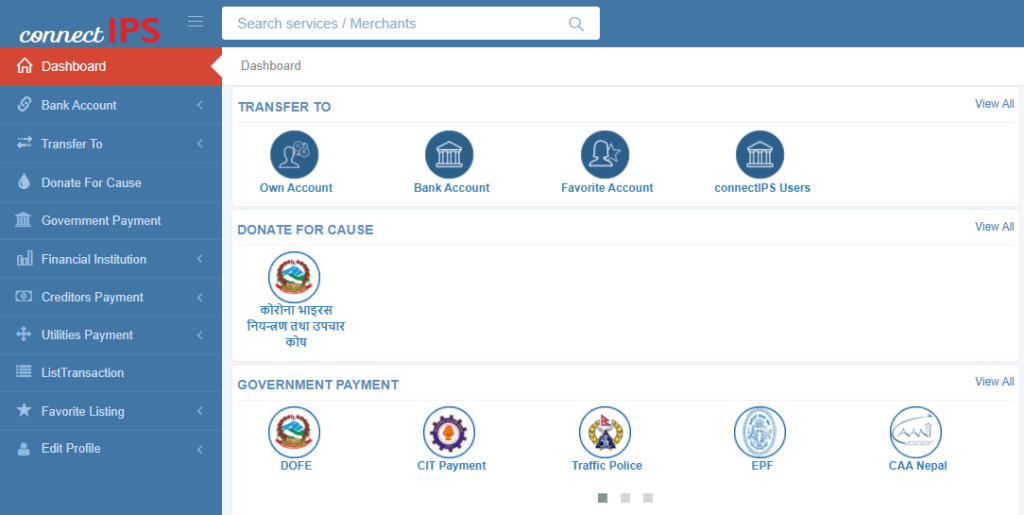Viewport: 1024px width, 515px height.
Task: Open ListTransaction sidebar menu label
Action: click(82, 373)
